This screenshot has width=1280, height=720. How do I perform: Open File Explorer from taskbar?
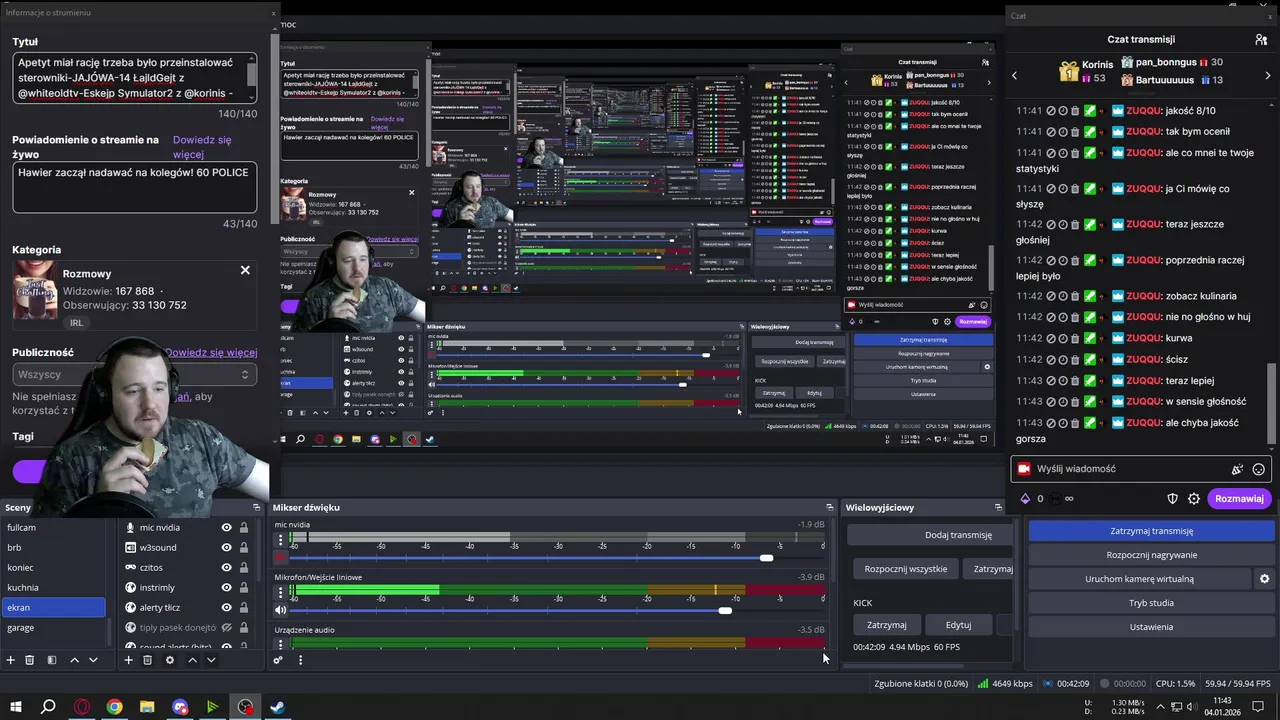tap(147, 707)
